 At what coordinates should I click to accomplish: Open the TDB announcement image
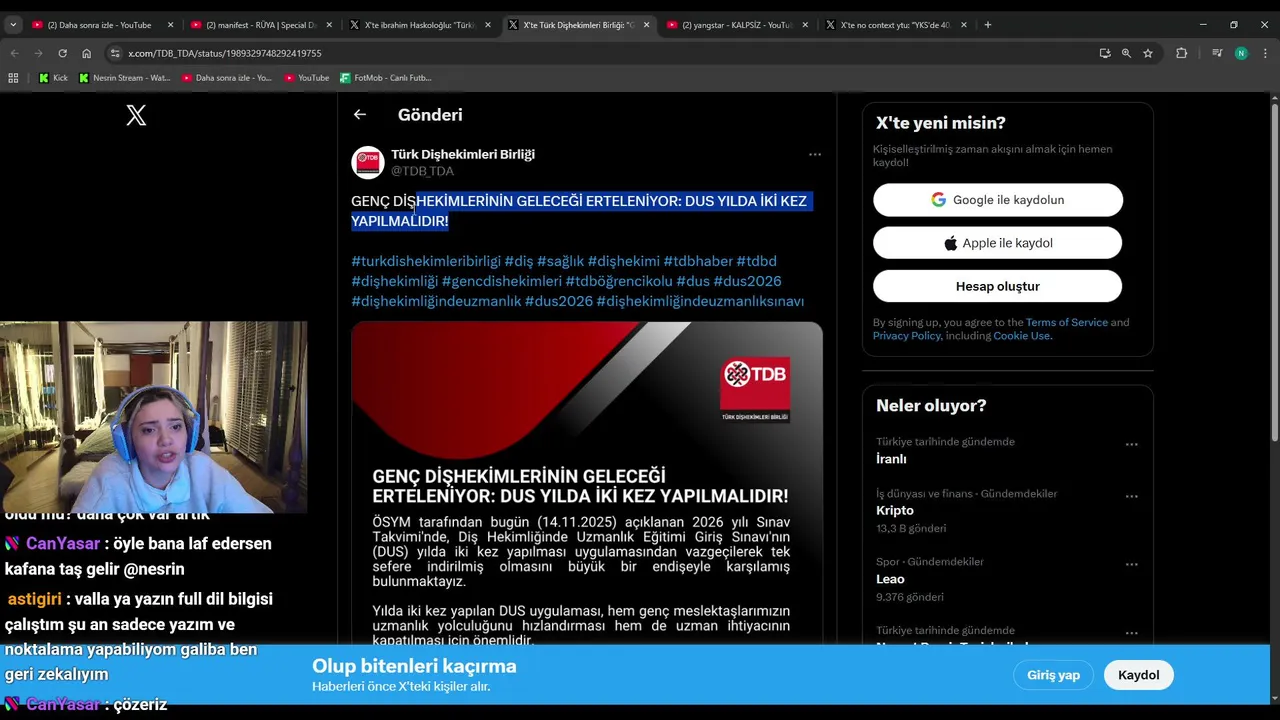587,483
